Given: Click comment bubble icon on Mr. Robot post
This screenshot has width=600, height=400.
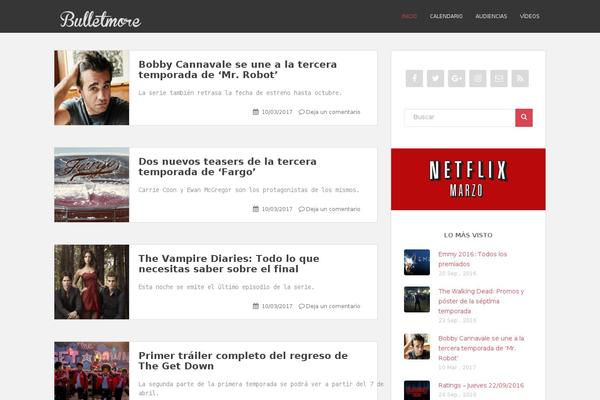Looking at the screenshot, I should click(x=302, y=112).
